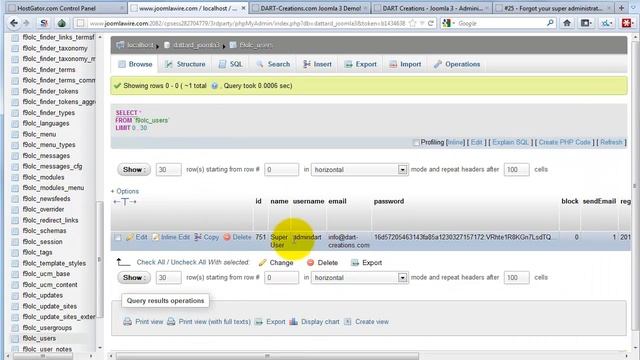
Task: Switch to the SQL tab
Action: point(231,64)
